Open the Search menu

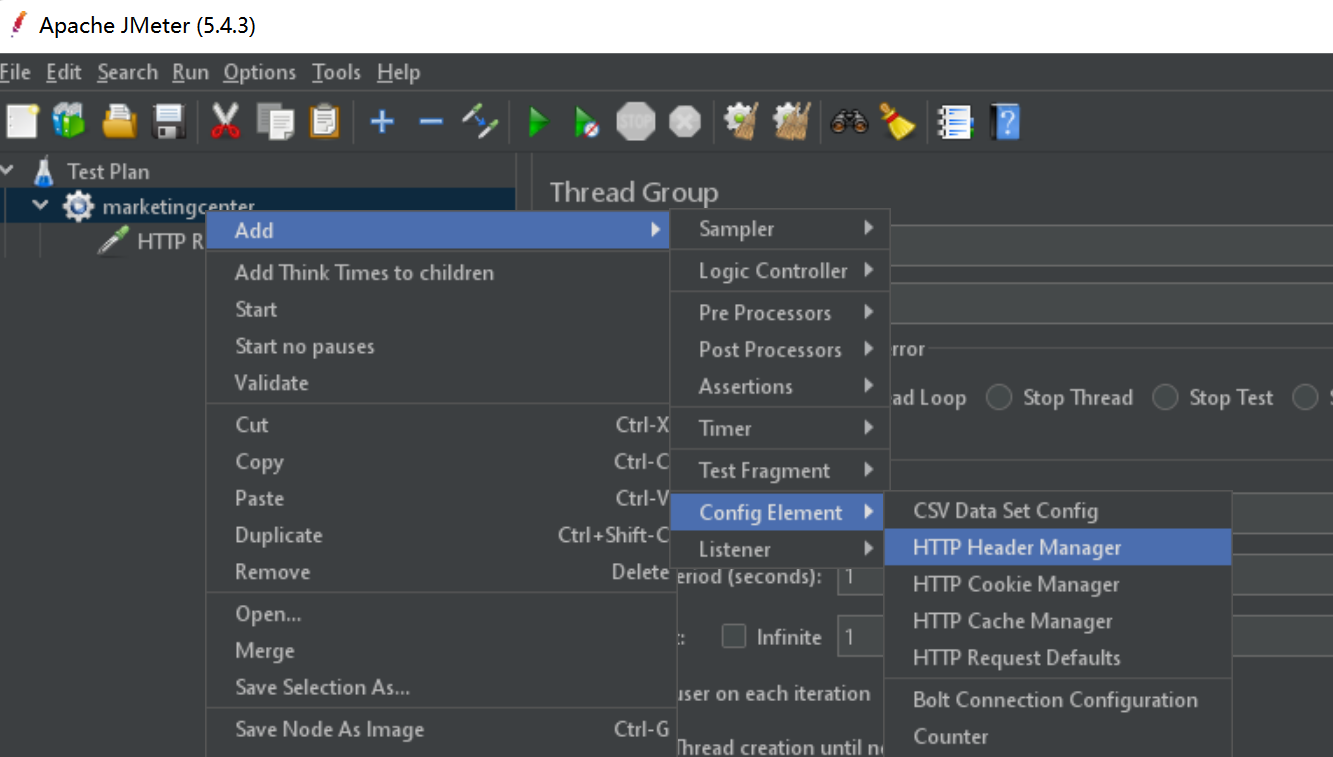coord(128,72)
